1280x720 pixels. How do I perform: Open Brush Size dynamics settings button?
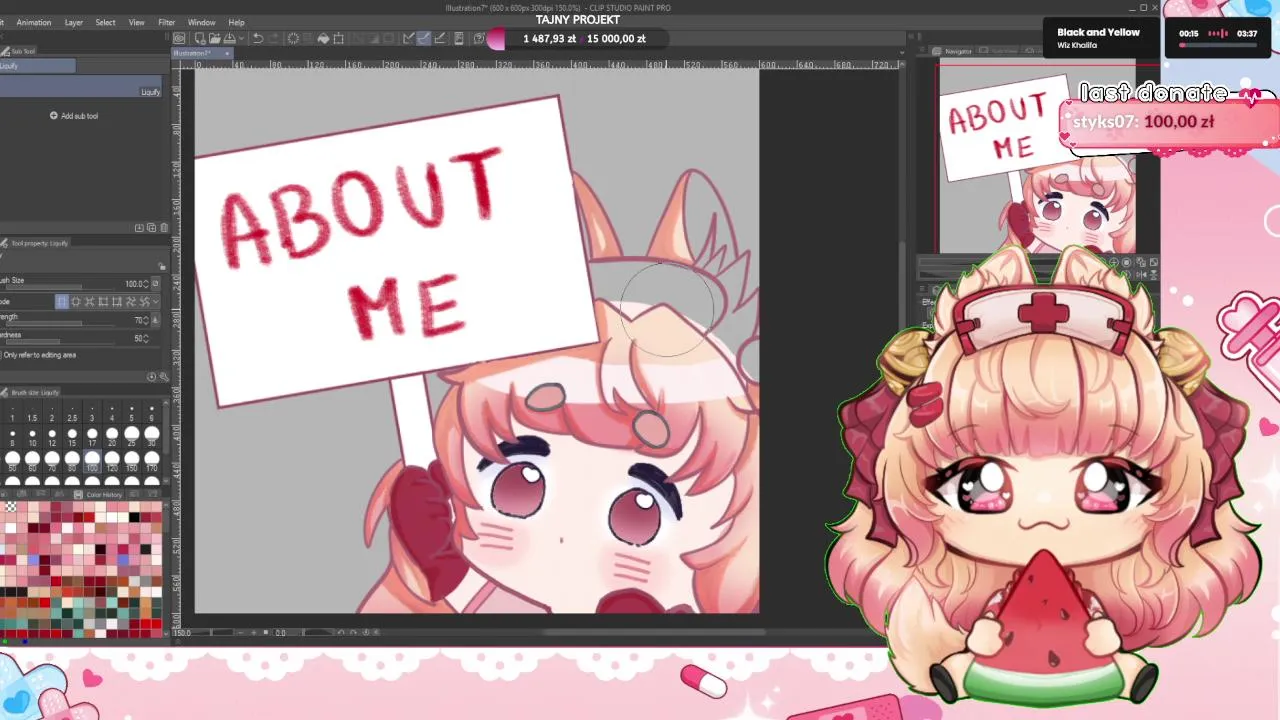(x=155, y=283)
